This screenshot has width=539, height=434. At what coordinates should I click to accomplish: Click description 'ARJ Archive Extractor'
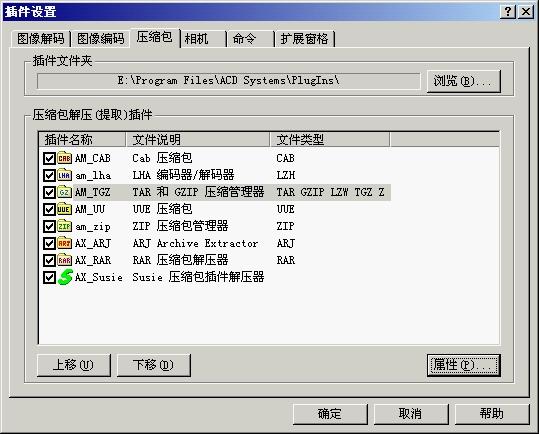[195, 243]
